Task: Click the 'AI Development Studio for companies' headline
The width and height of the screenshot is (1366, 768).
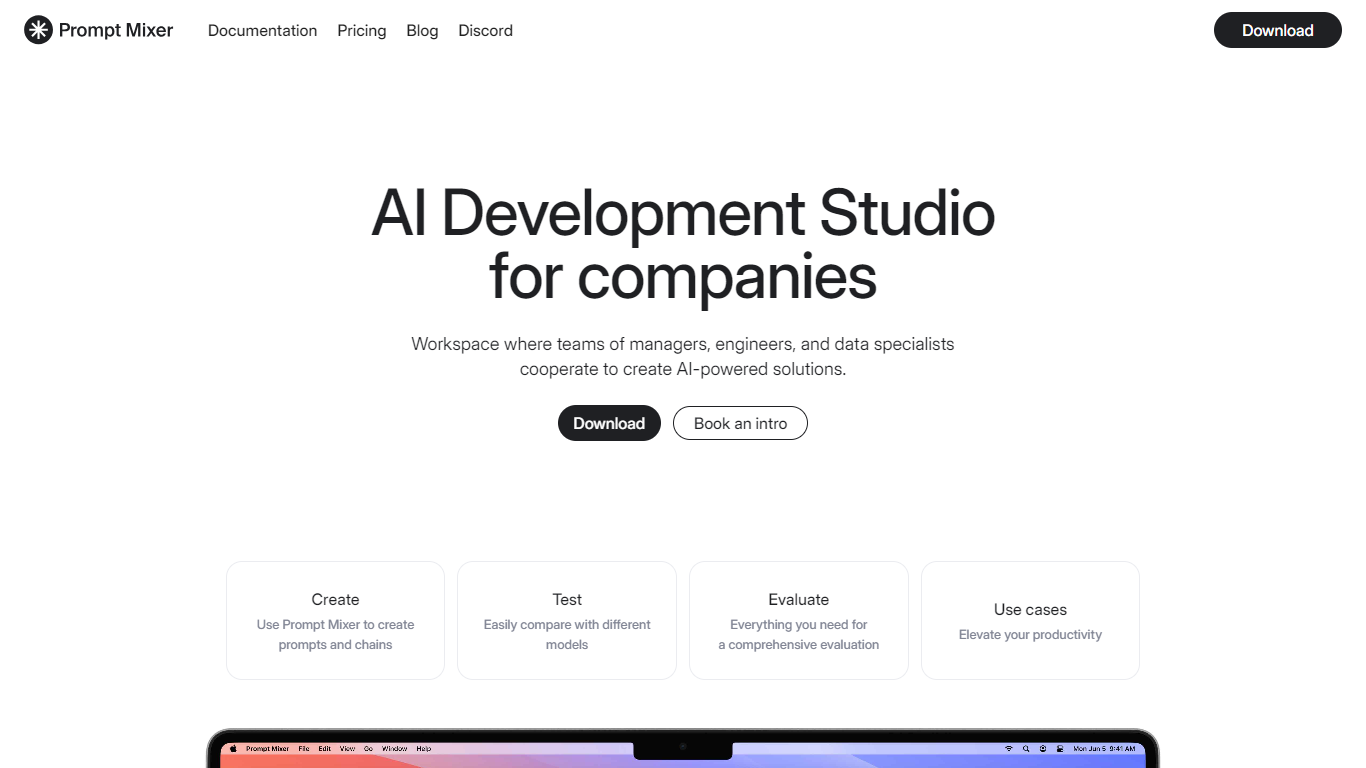Action: click(683, 244)
